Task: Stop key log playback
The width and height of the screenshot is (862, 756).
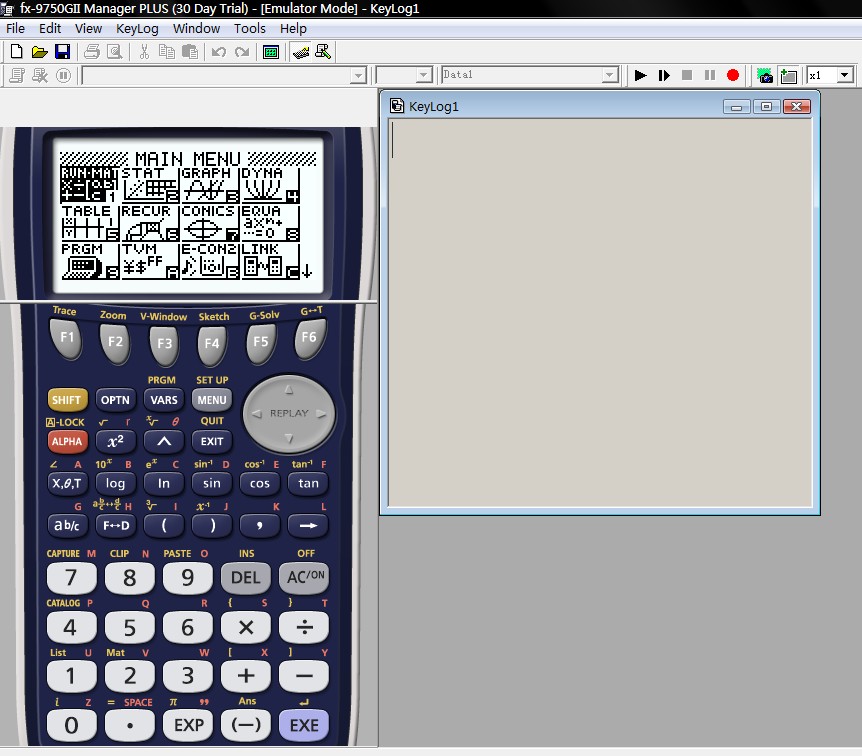Action: click(687, 75)
